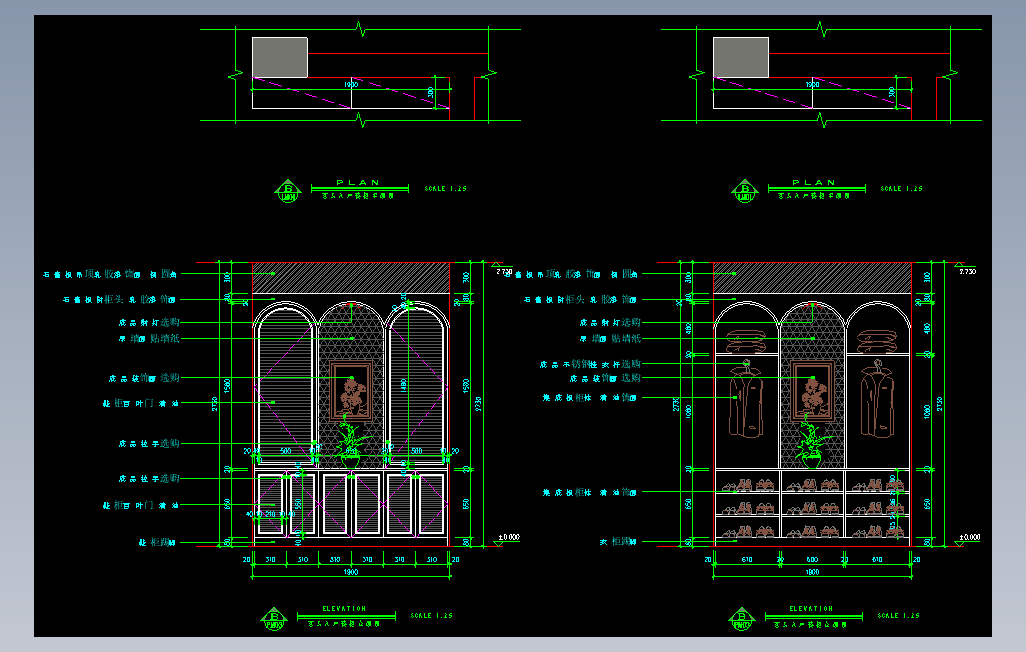Screen dimensions: 1026x652
Task: Click the SCALE 1:25 label next to right PLAN
Action: click(902, 189)
